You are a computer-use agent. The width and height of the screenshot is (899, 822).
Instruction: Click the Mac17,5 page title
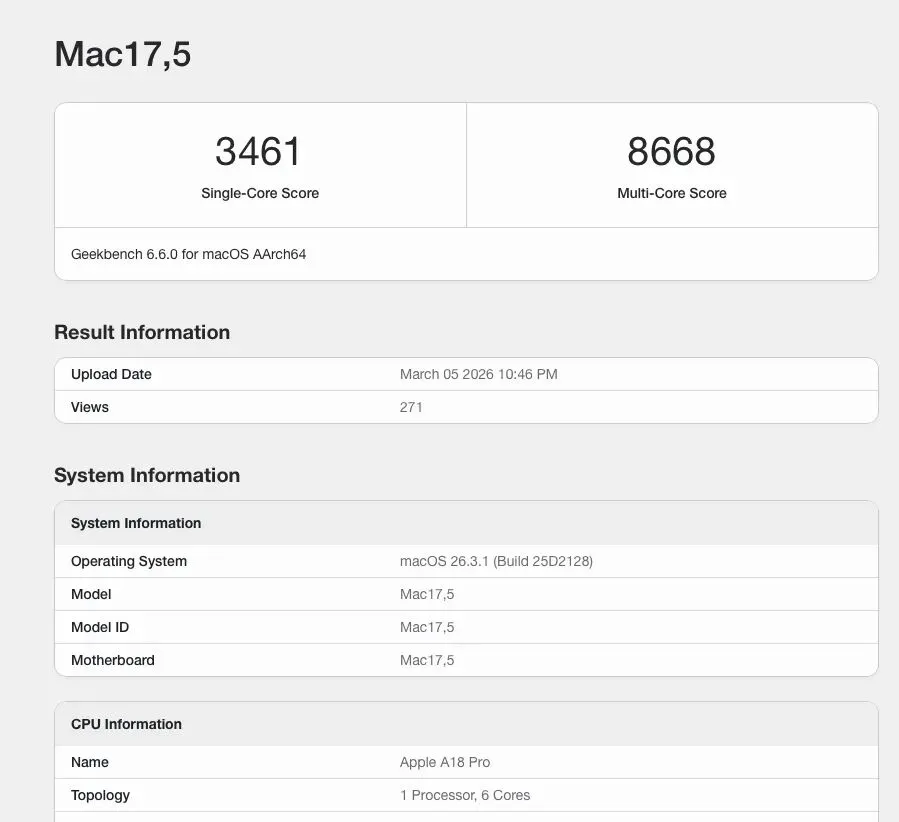point(123,55)
